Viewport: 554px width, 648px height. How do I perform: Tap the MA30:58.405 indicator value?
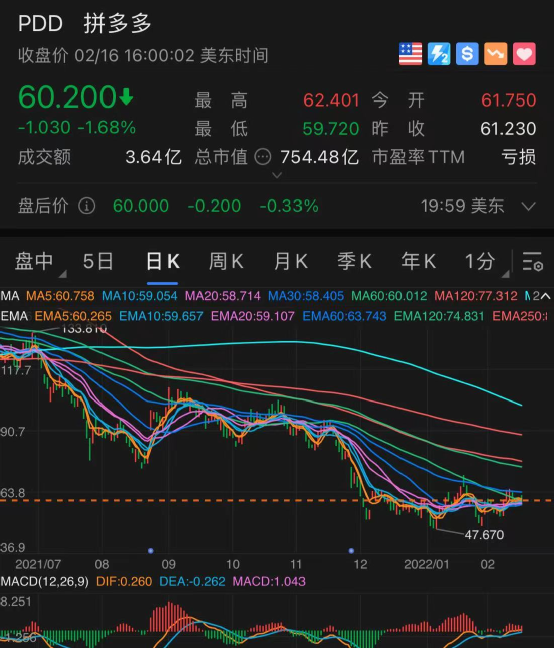pyautogui.click(x=306, y=296)
